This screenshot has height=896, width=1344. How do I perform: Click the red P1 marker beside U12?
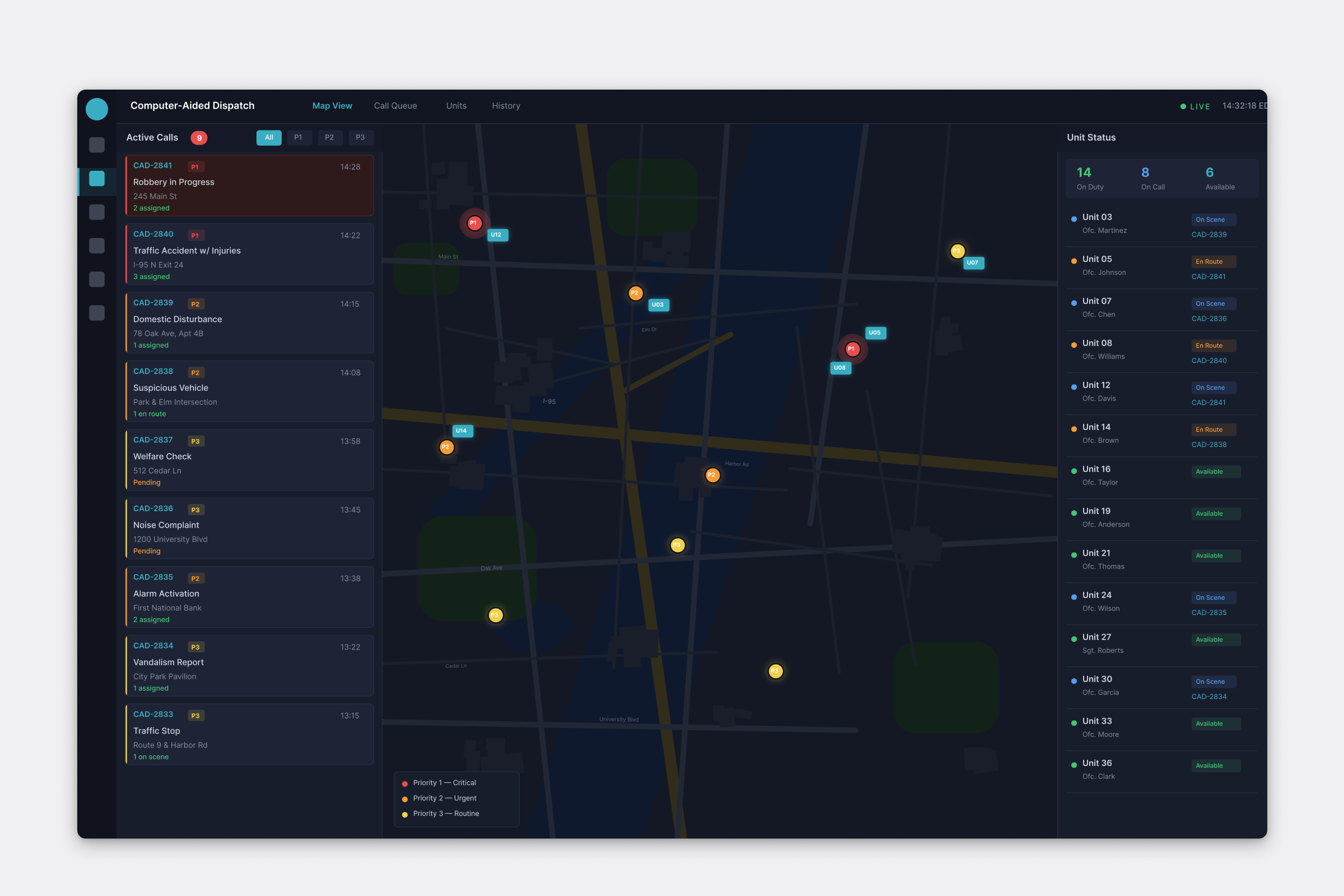(x=474, y=223)
